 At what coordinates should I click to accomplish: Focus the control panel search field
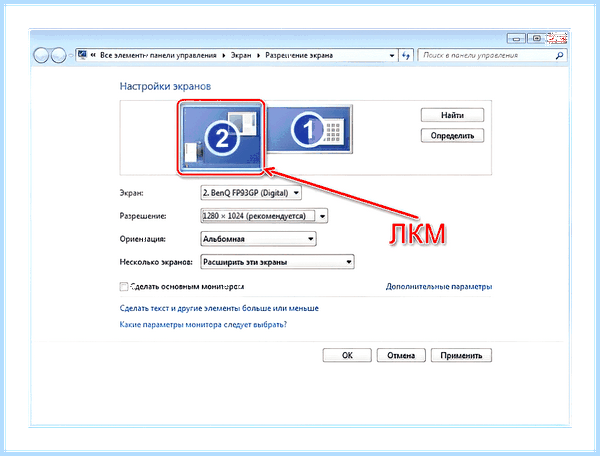[x=487, y=55]
